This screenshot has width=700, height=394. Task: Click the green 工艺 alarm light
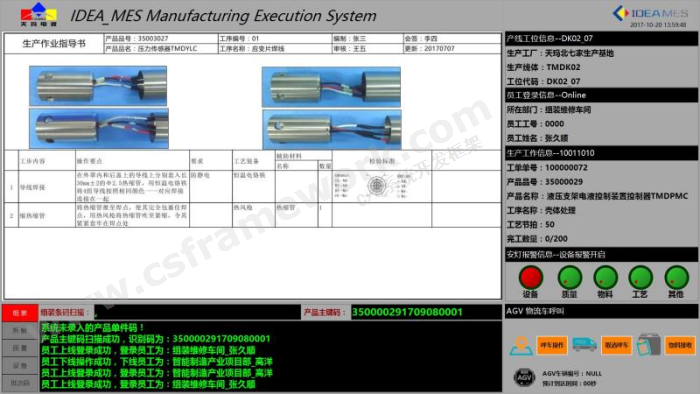(x=641, y=278)
